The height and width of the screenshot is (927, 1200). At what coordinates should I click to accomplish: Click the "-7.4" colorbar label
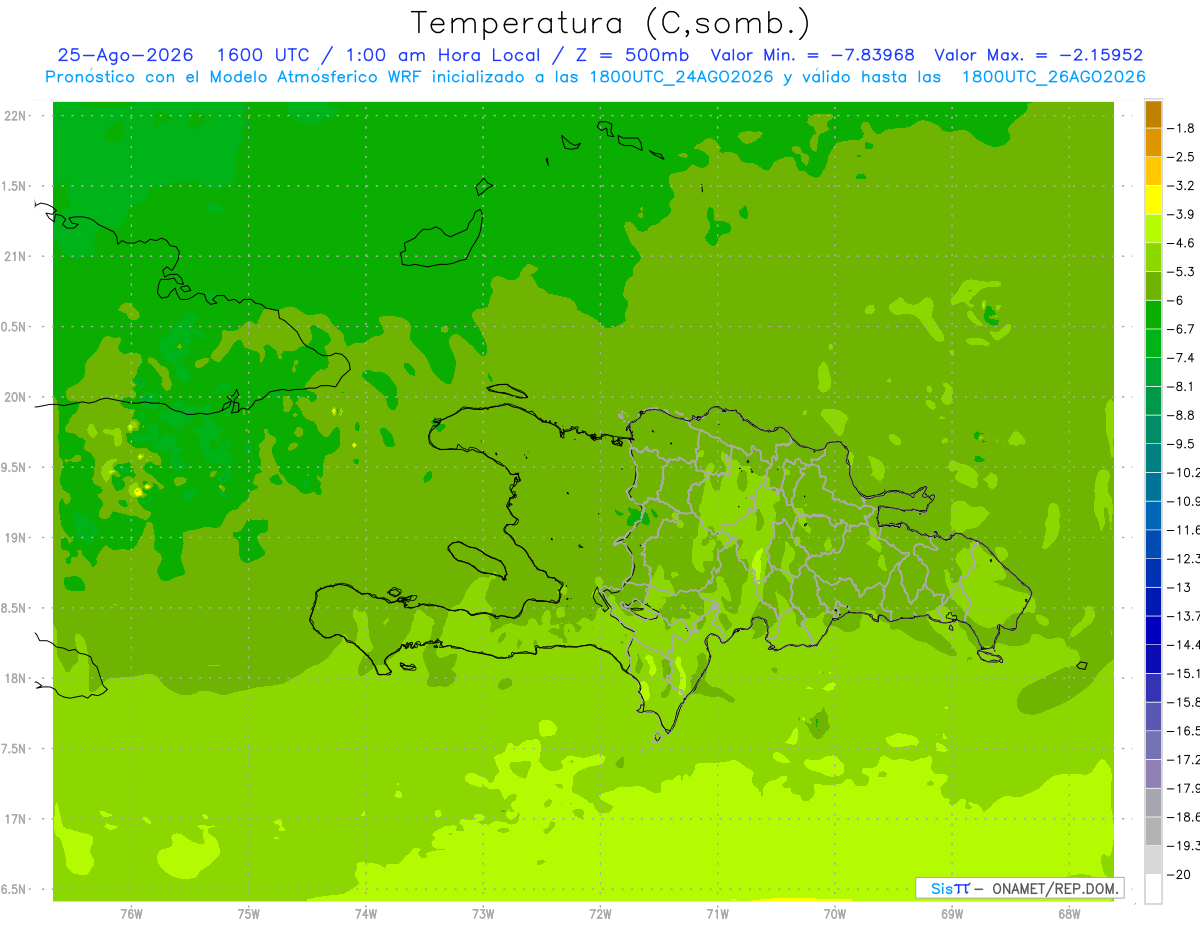(1181, 358)
